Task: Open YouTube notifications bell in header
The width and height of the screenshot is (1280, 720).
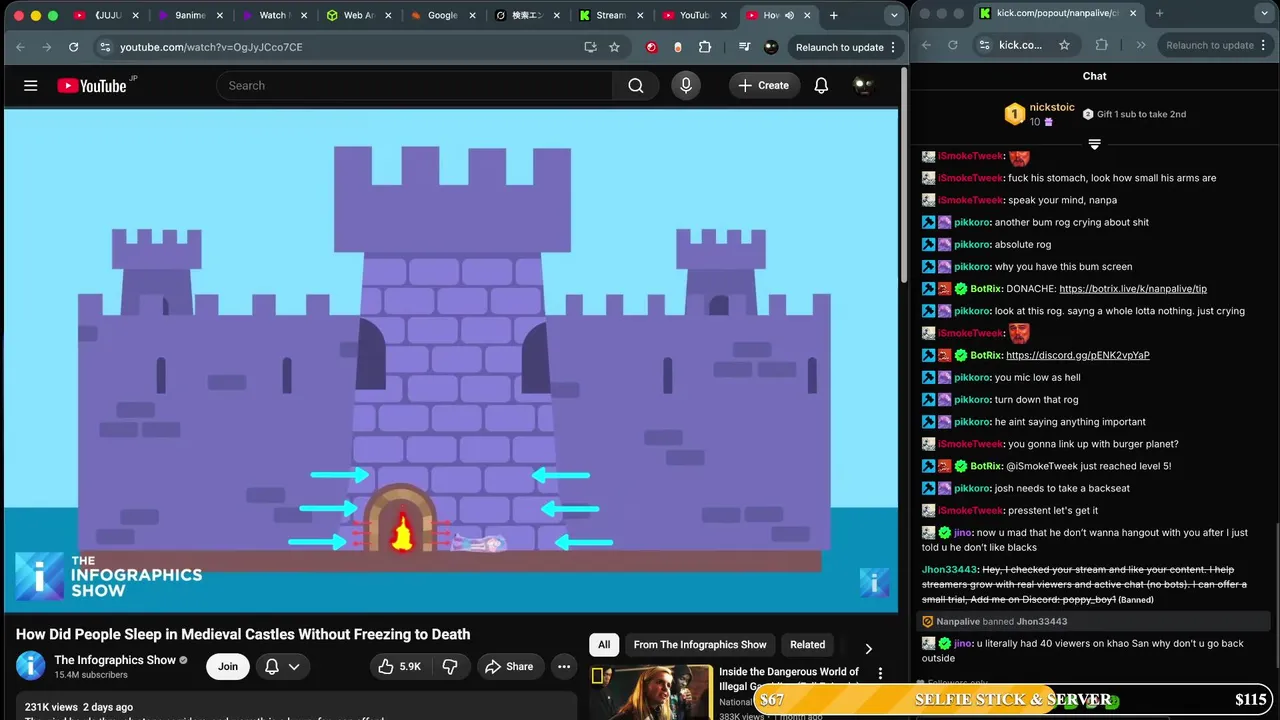Action: coord(821,86)
